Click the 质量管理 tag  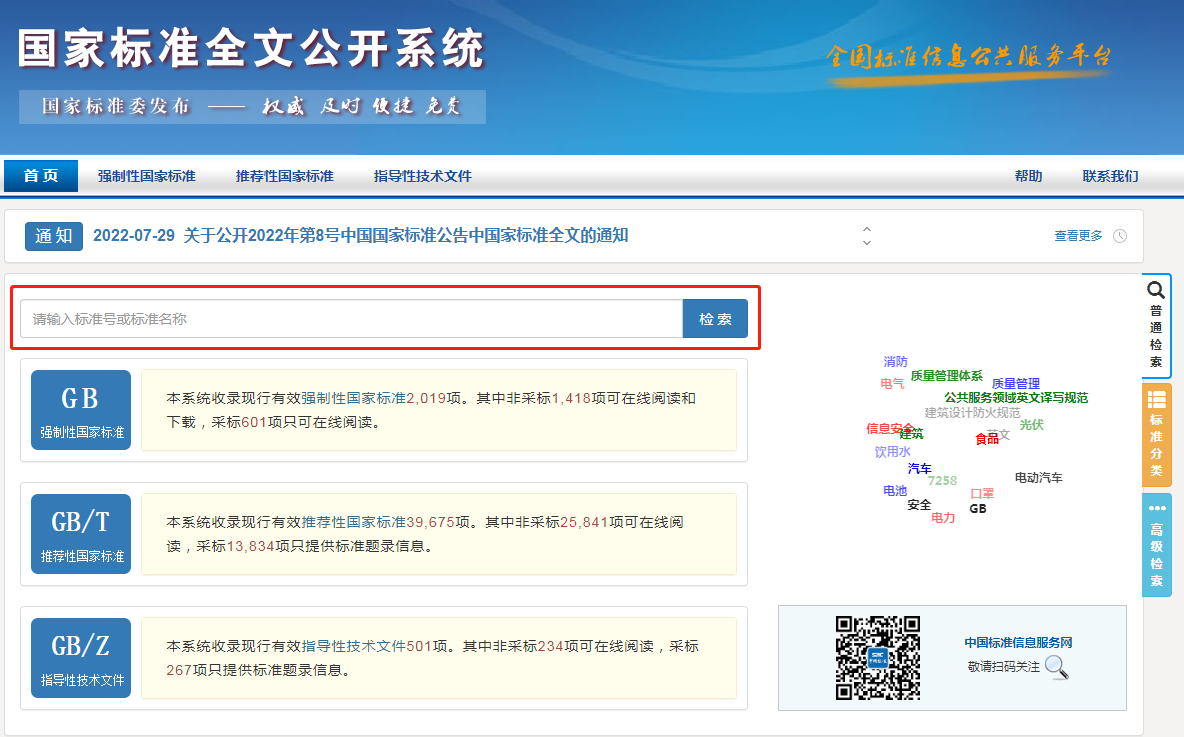point(1016,384)
